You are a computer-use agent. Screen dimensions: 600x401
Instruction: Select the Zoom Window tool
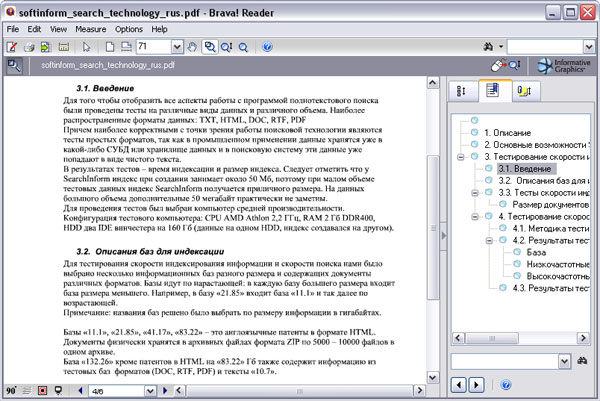coord(210,47)
